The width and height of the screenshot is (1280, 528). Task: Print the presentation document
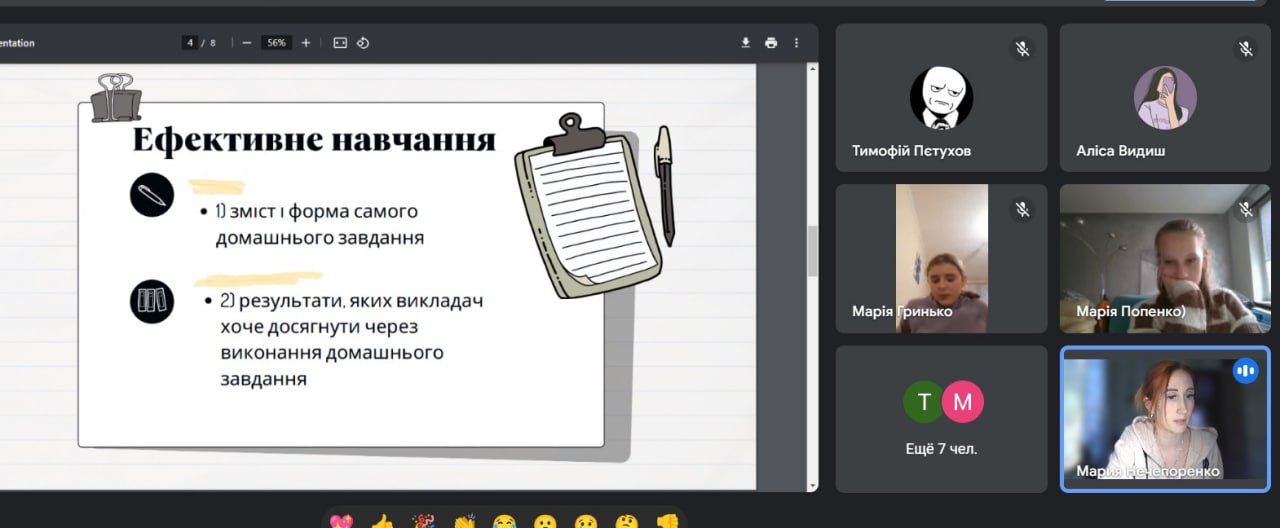[x=771, y=43]
